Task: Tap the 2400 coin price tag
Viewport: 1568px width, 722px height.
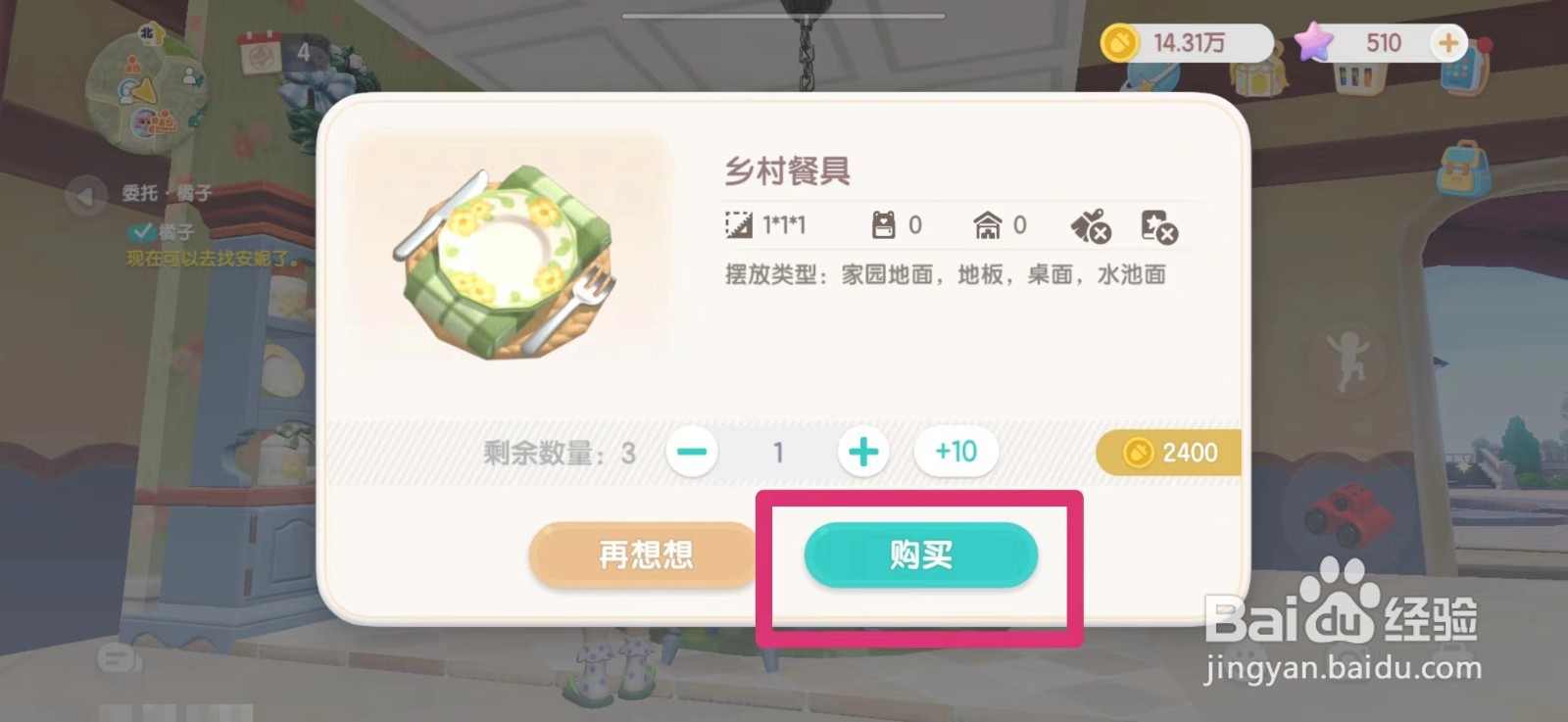Action: click(1169, 453)
